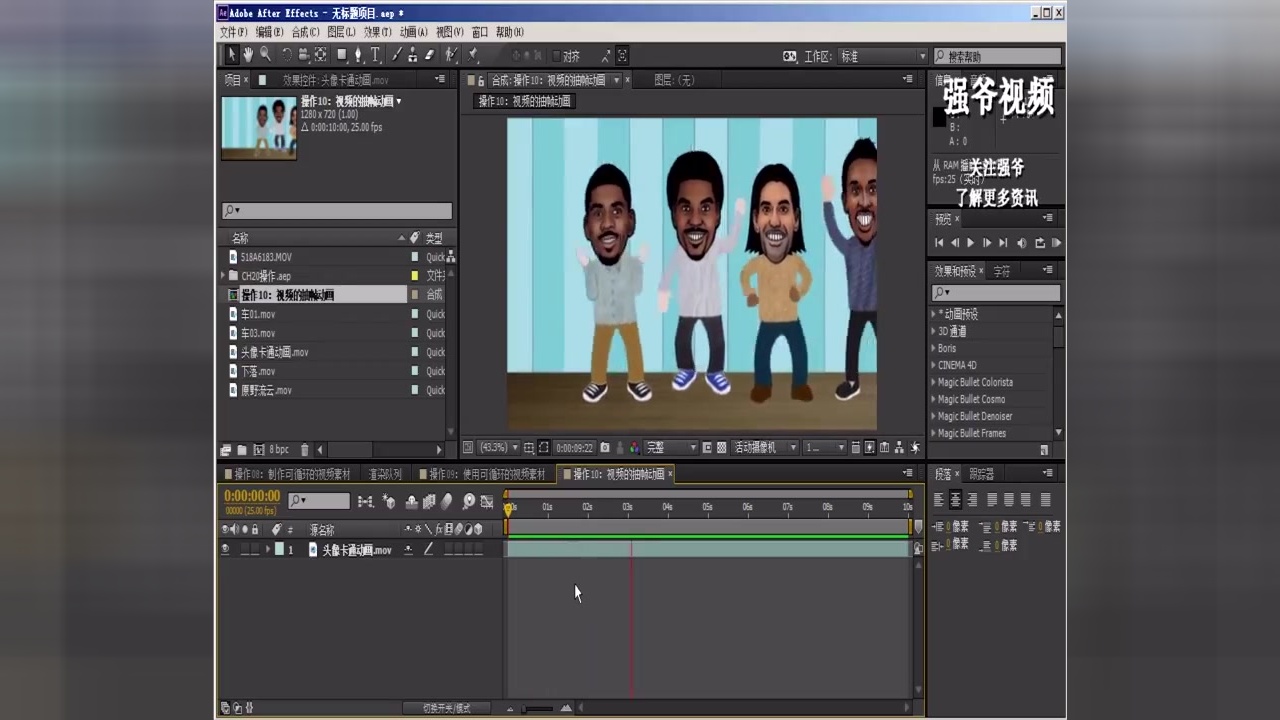Select the Puppet Pin tool
This screenshot has height=720, width=1280.
pos(473,55)
